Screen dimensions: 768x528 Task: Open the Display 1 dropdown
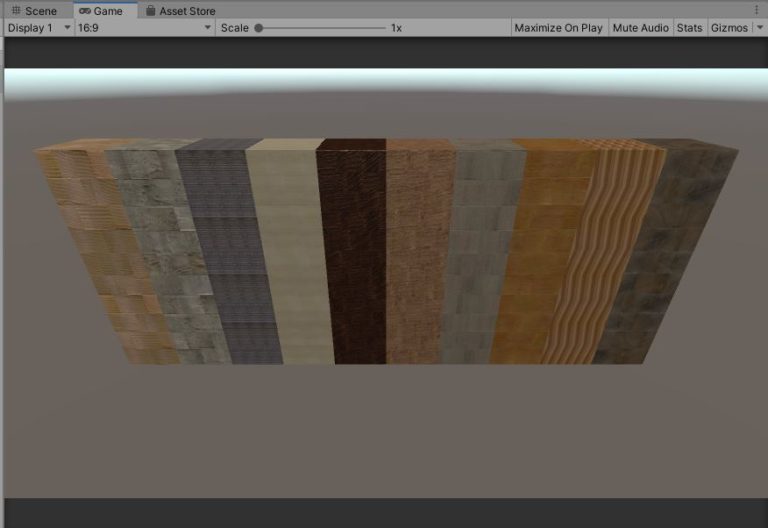(38, 28)
